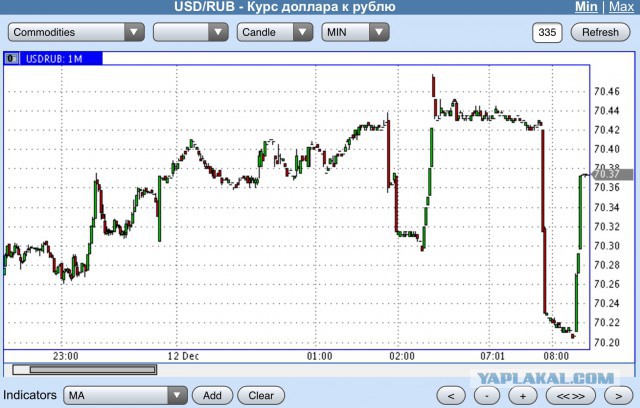
Task: Zoom in chart with plus button
Action: point(523,395)
